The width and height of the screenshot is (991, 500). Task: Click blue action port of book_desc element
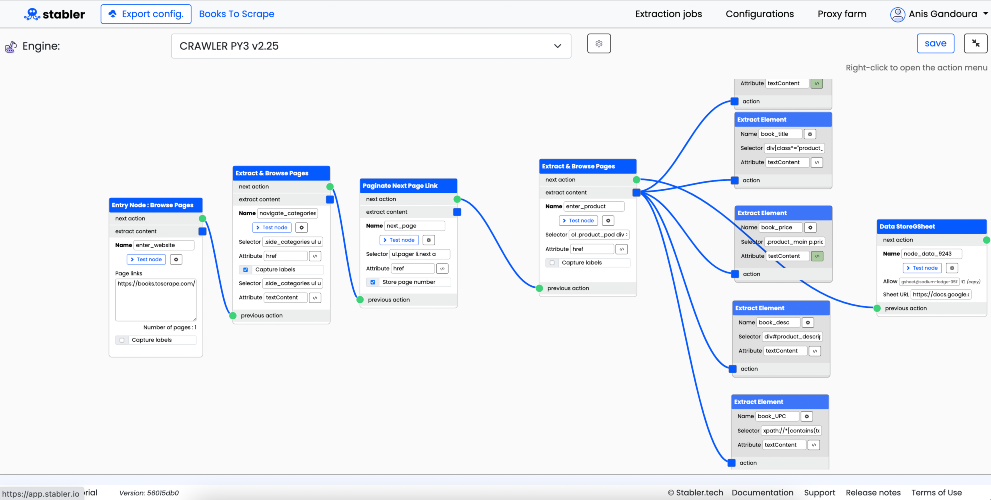tap(733, 369)
